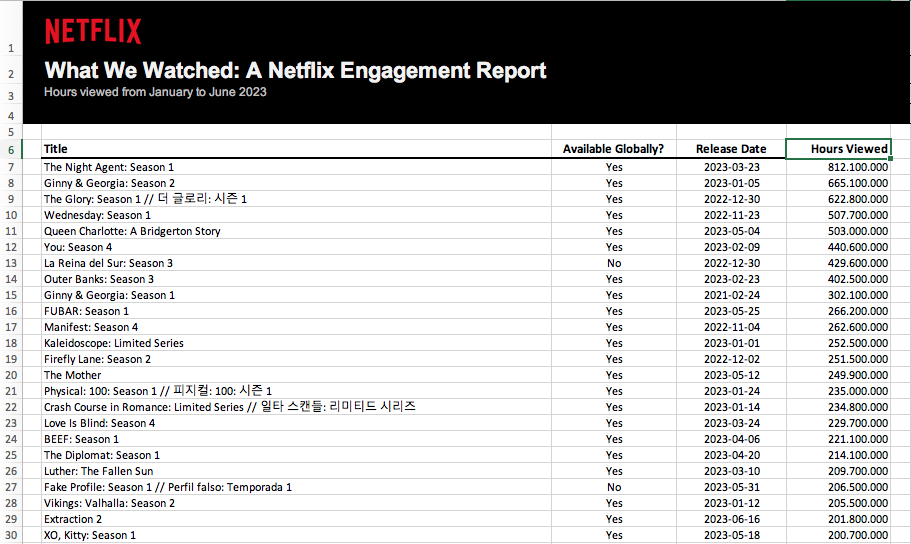
Task: Select hours viewed value 440.600.000
Action: (838, 247)
